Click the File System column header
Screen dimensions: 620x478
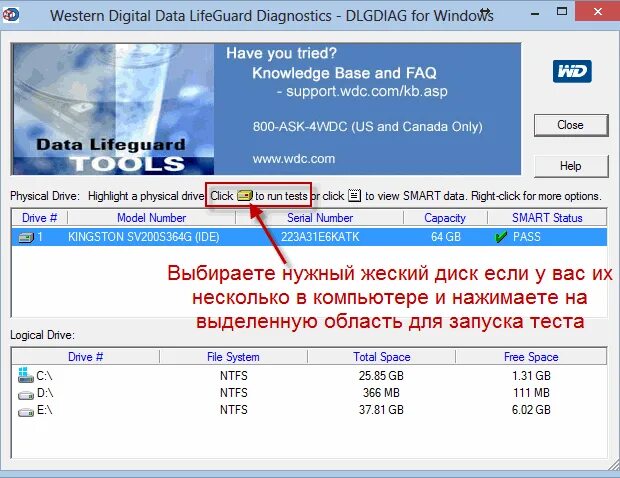click(x=233, y=357)
